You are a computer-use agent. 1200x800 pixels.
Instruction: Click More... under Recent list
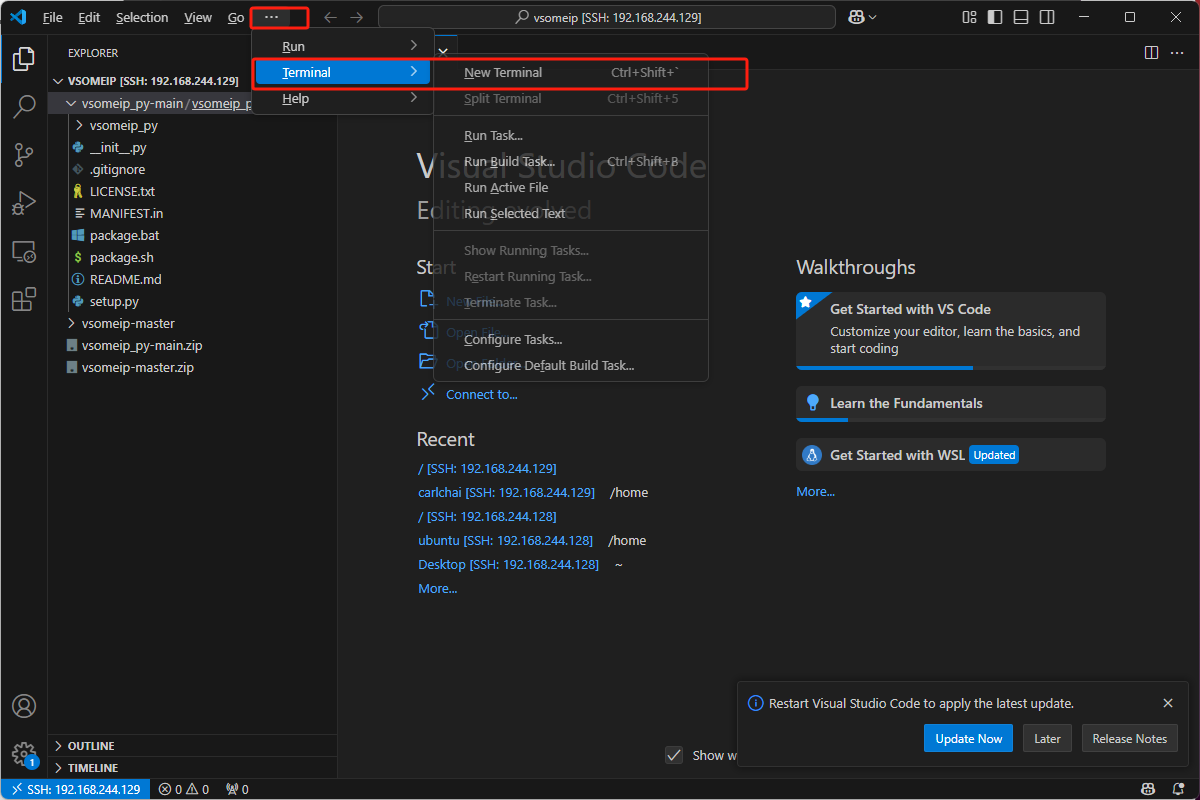tap(437, 588)
